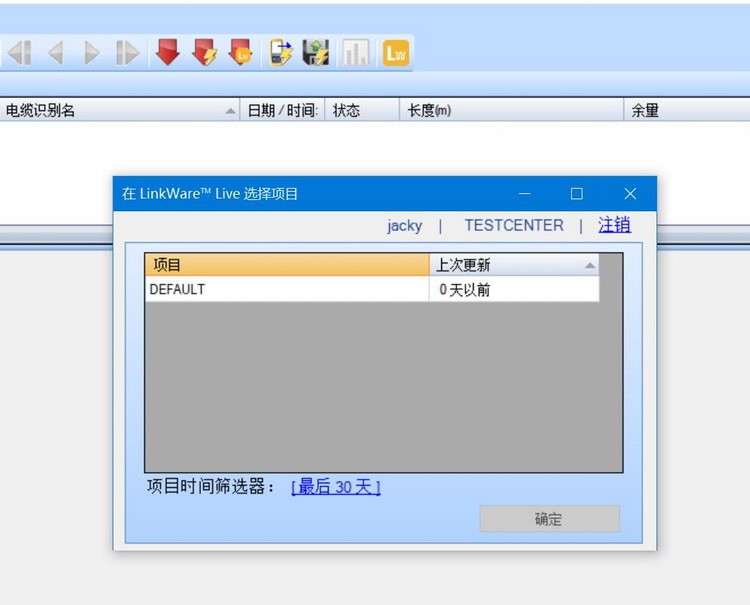750x605 pixels.
Task: Sort by the 项目 column header
Action: pos(287,265)
